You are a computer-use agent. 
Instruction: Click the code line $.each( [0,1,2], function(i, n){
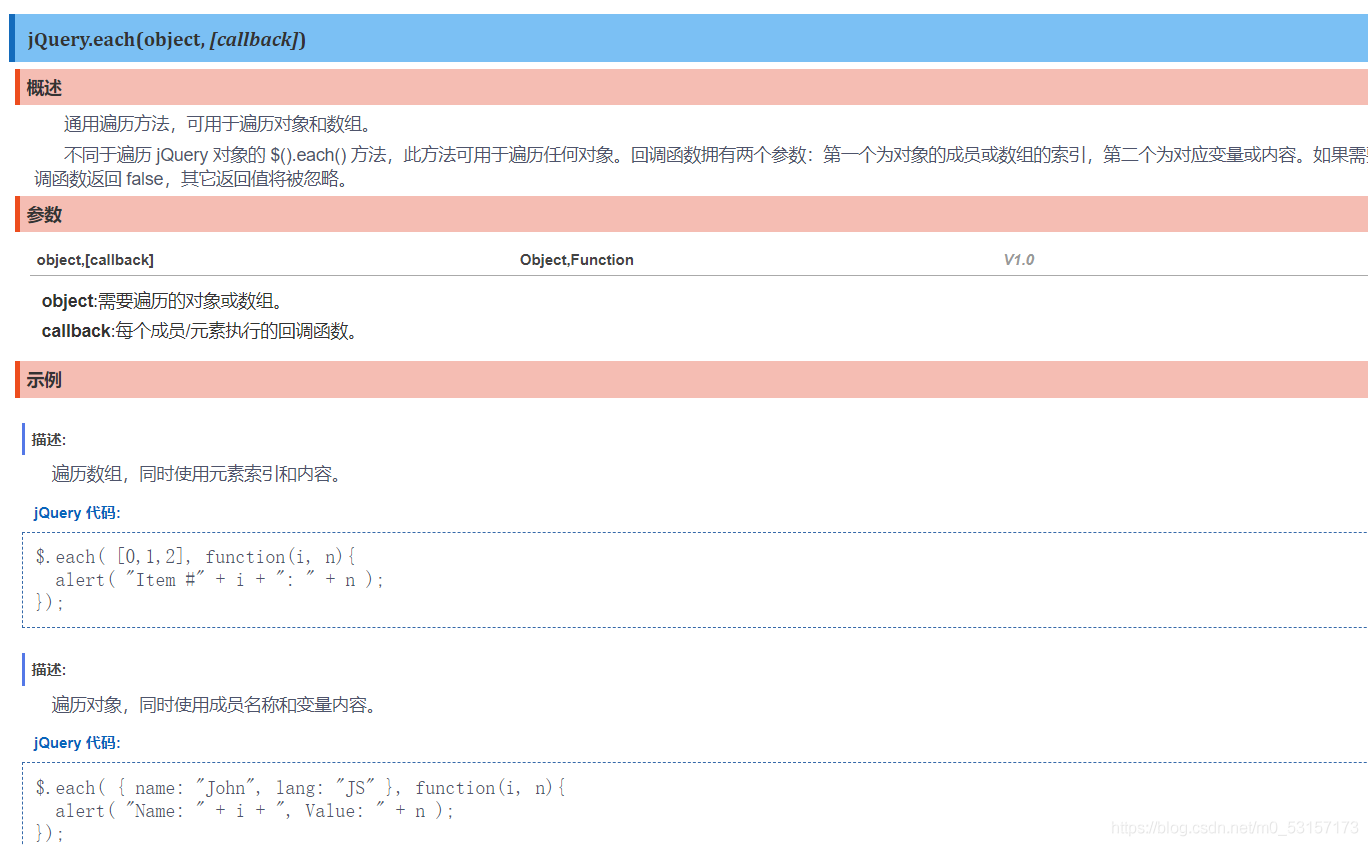[196, 557]
